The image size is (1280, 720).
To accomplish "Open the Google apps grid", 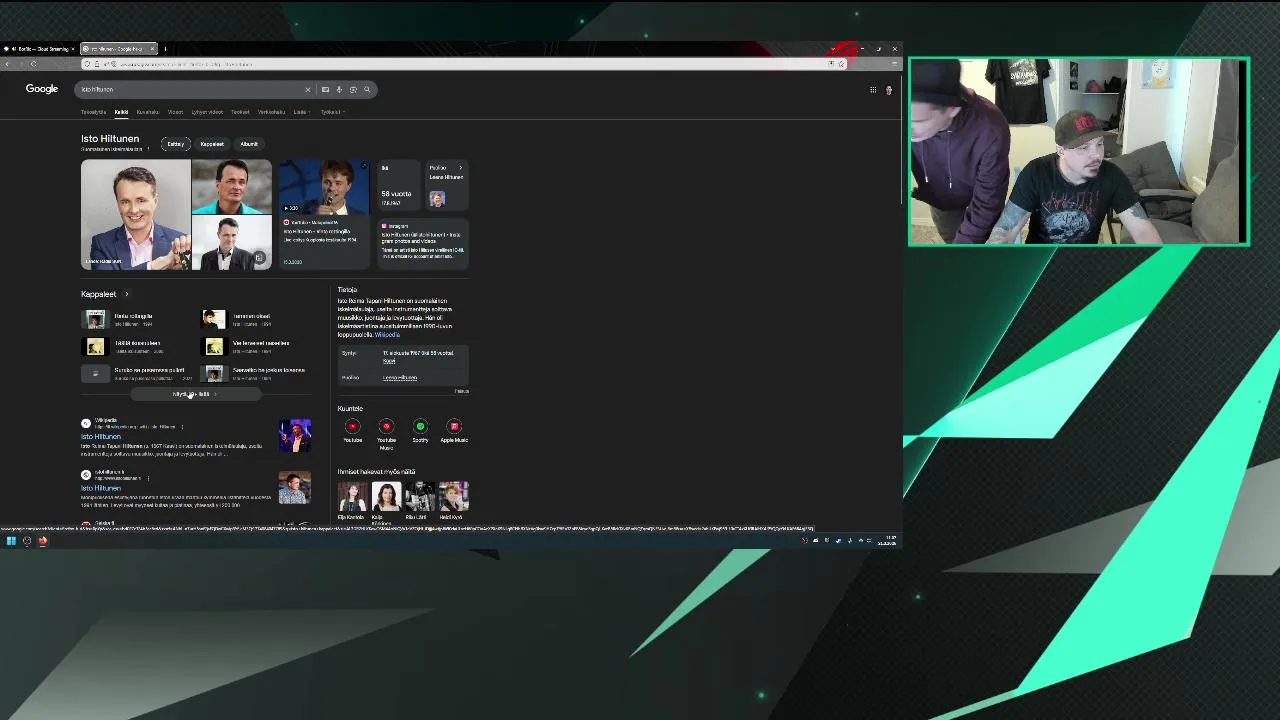I will tap(873, 90).
